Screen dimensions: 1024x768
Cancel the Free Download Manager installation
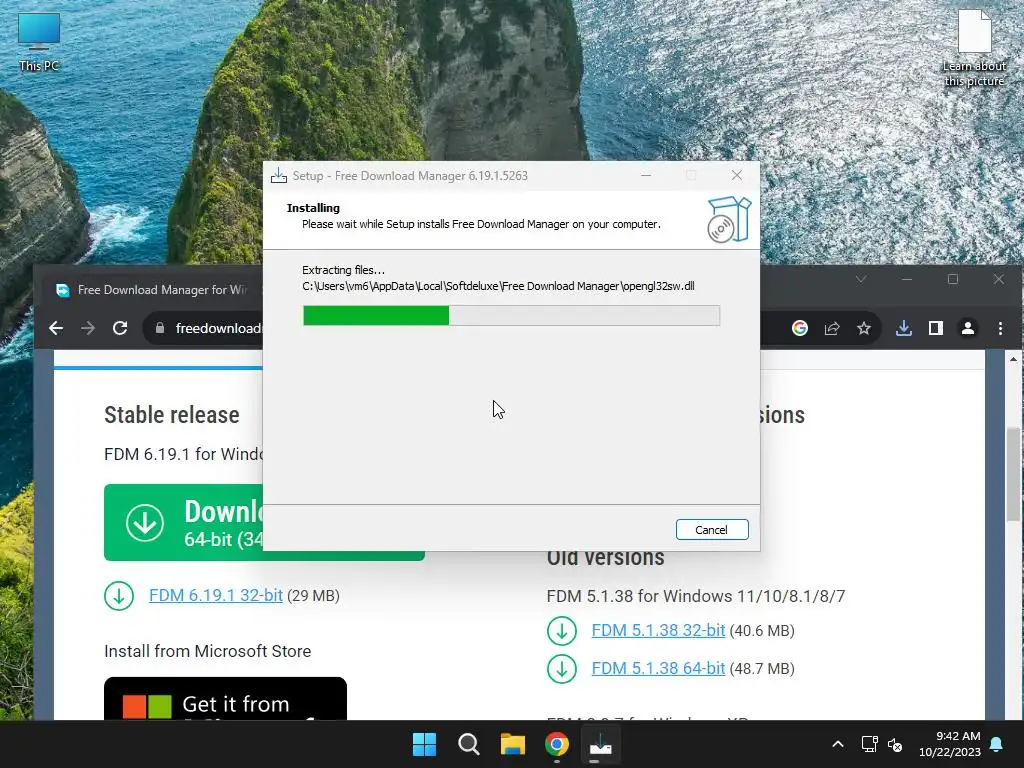(712, 530)
